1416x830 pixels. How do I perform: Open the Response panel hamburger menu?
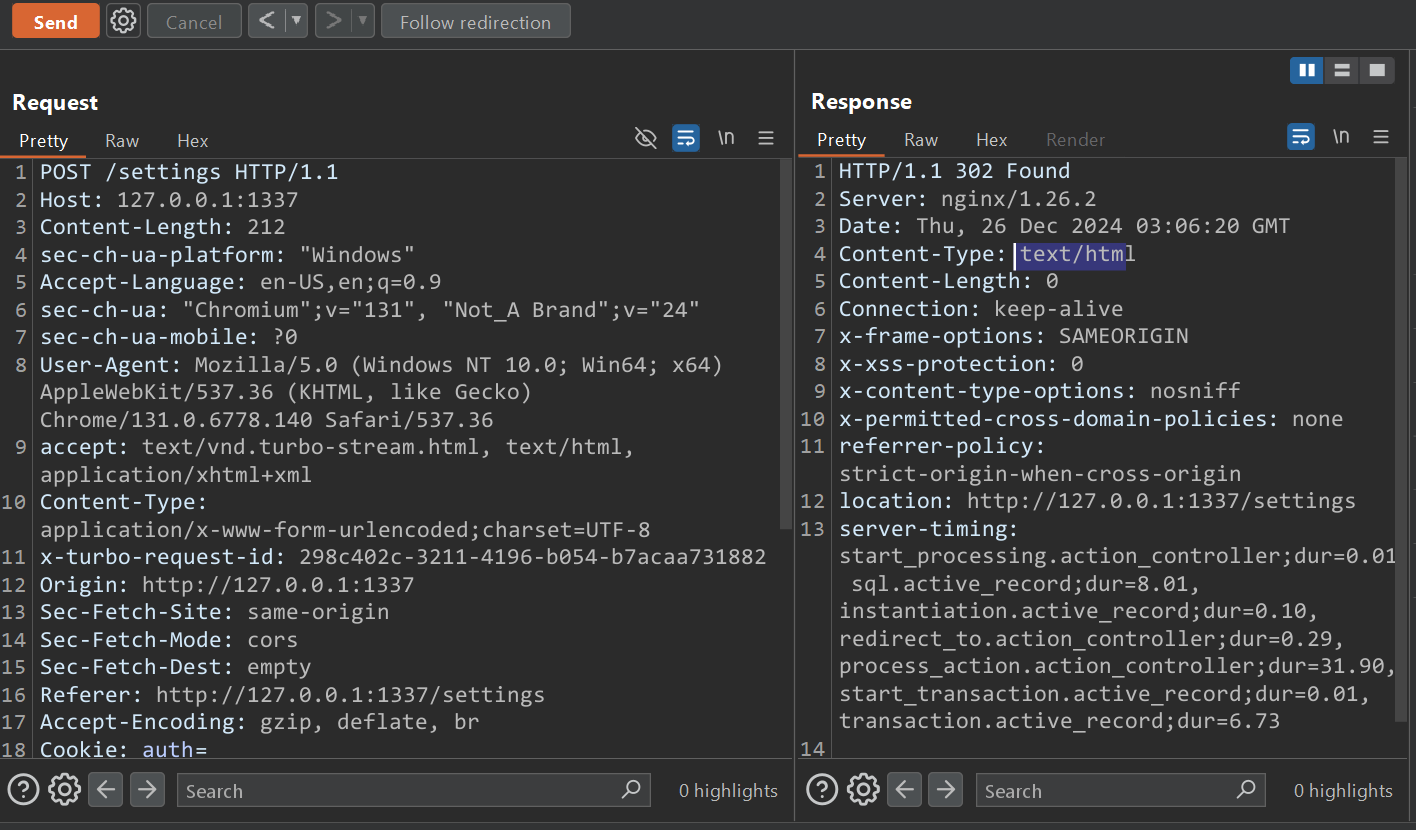1381,137
